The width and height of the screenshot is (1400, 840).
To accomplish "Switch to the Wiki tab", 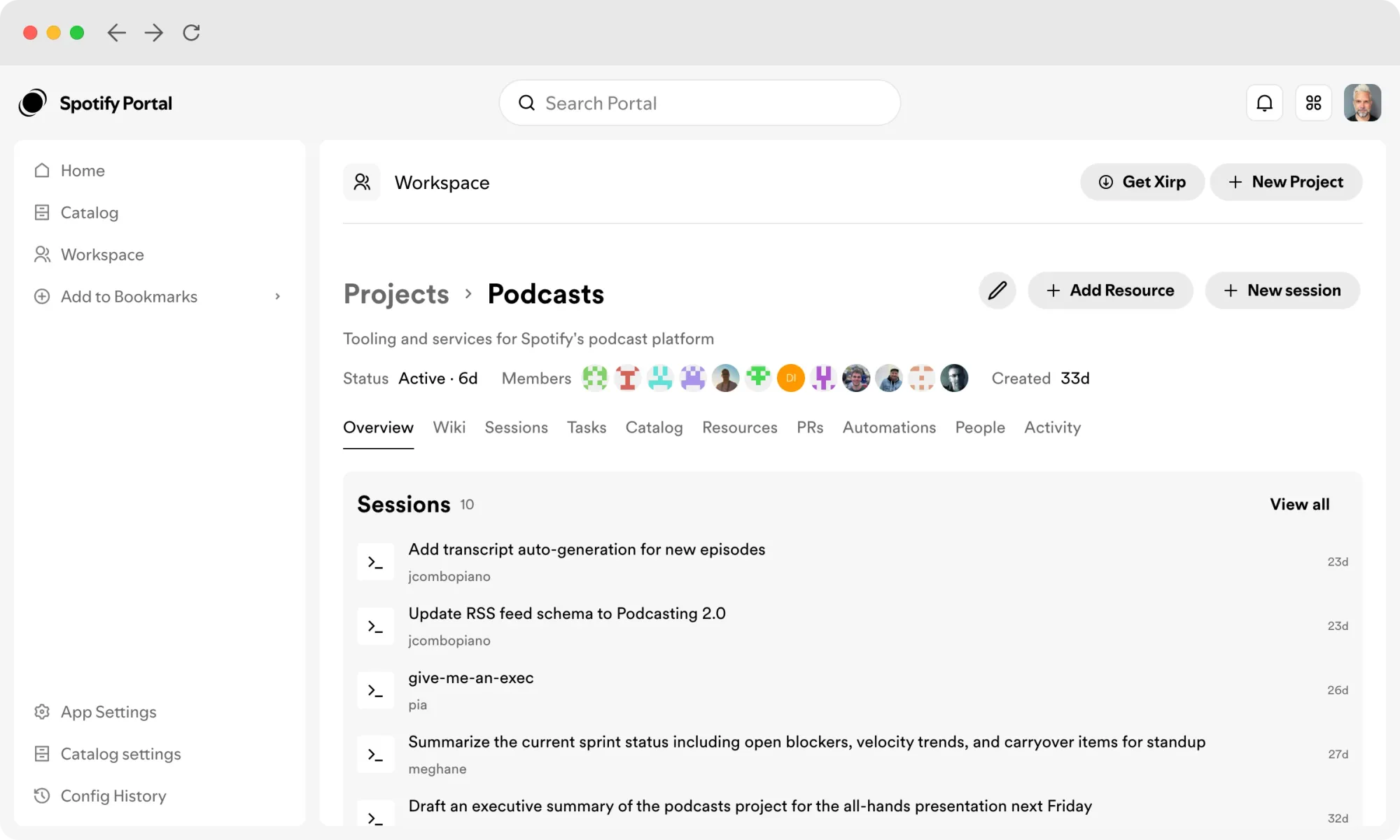I will [449, 427].
